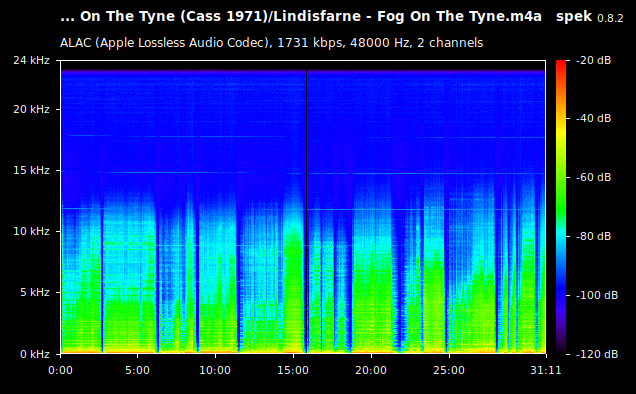The image size is (636, 394).
Task: Click the file title ending 'Fog On The Tyne.m4a'
Action: pyautogui.click(x=301, y=17)
